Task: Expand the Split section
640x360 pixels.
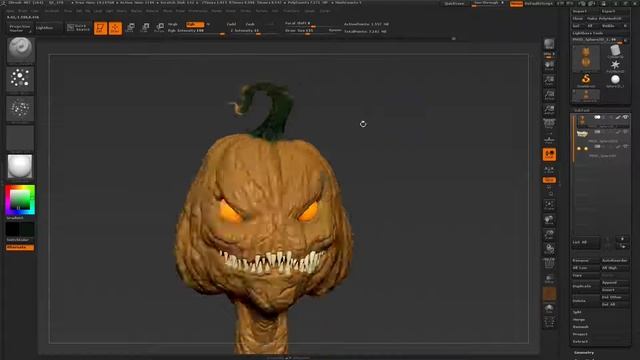Action: [x=578, y=312]
